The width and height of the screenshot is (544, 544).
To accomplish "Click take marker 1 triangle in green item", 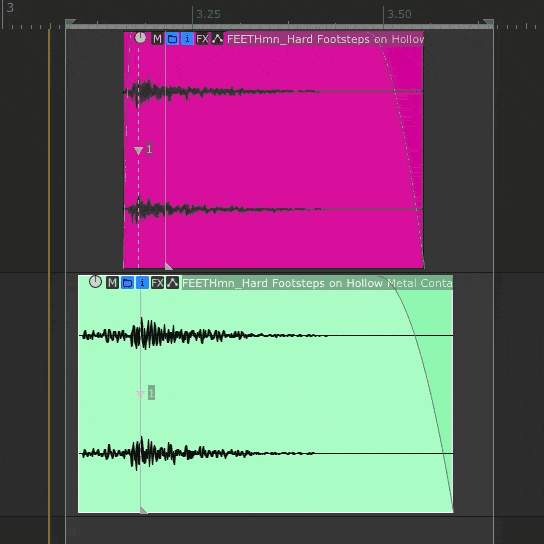I will (140, 394).
